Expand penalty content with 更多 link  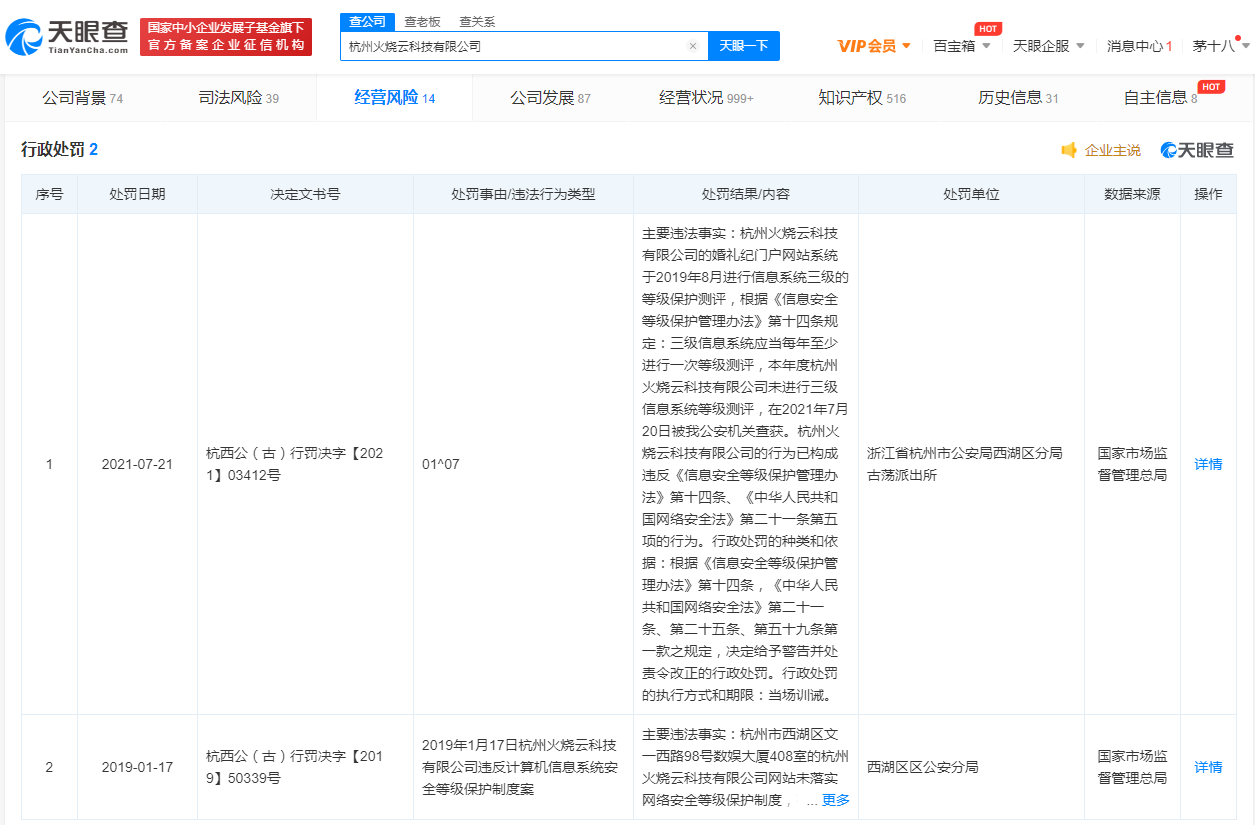pos(835,800)
